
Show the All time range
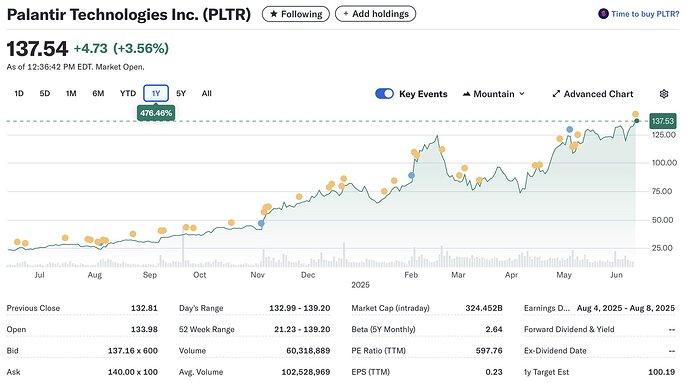tap(206, 93)
